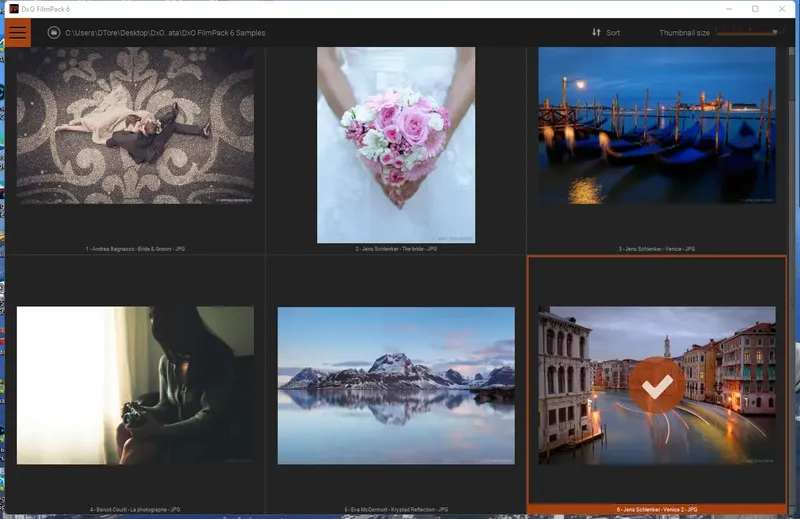Viewport: 800px width, 519px height.
Task: Select The bride bouquet thumbnail
Action: [396, 145]
